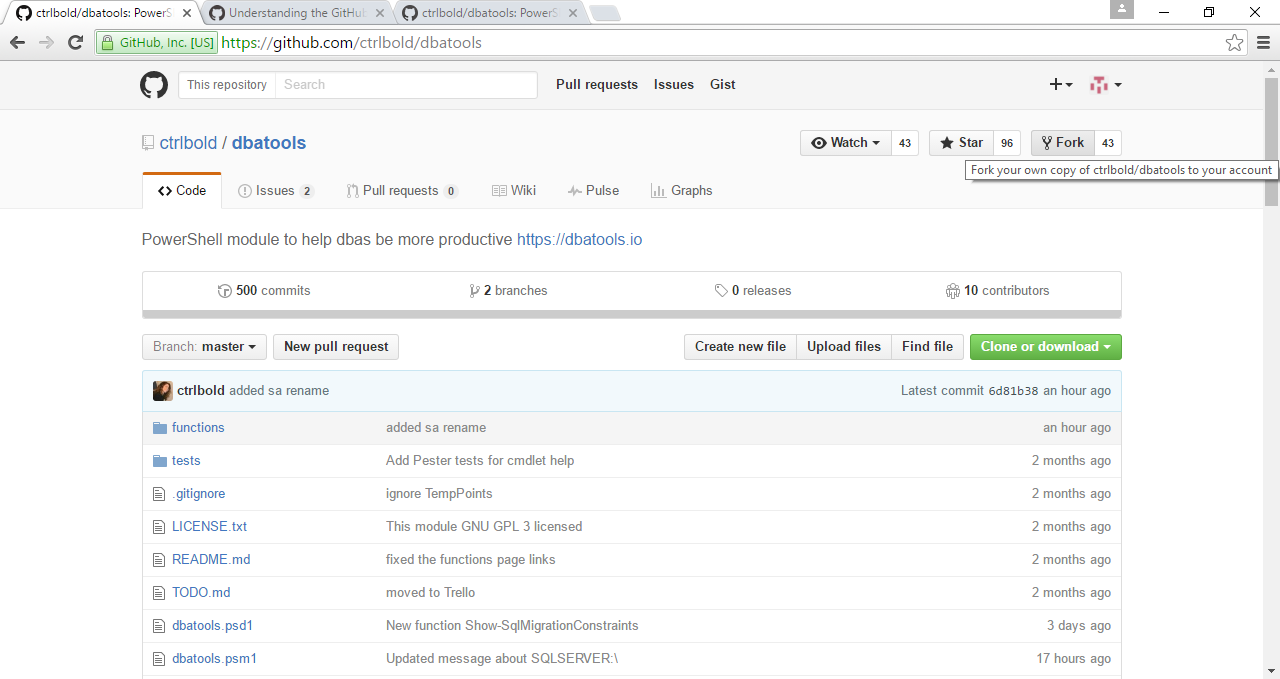
Task: Click the New pull request button
Action: (x=336, y=347)
